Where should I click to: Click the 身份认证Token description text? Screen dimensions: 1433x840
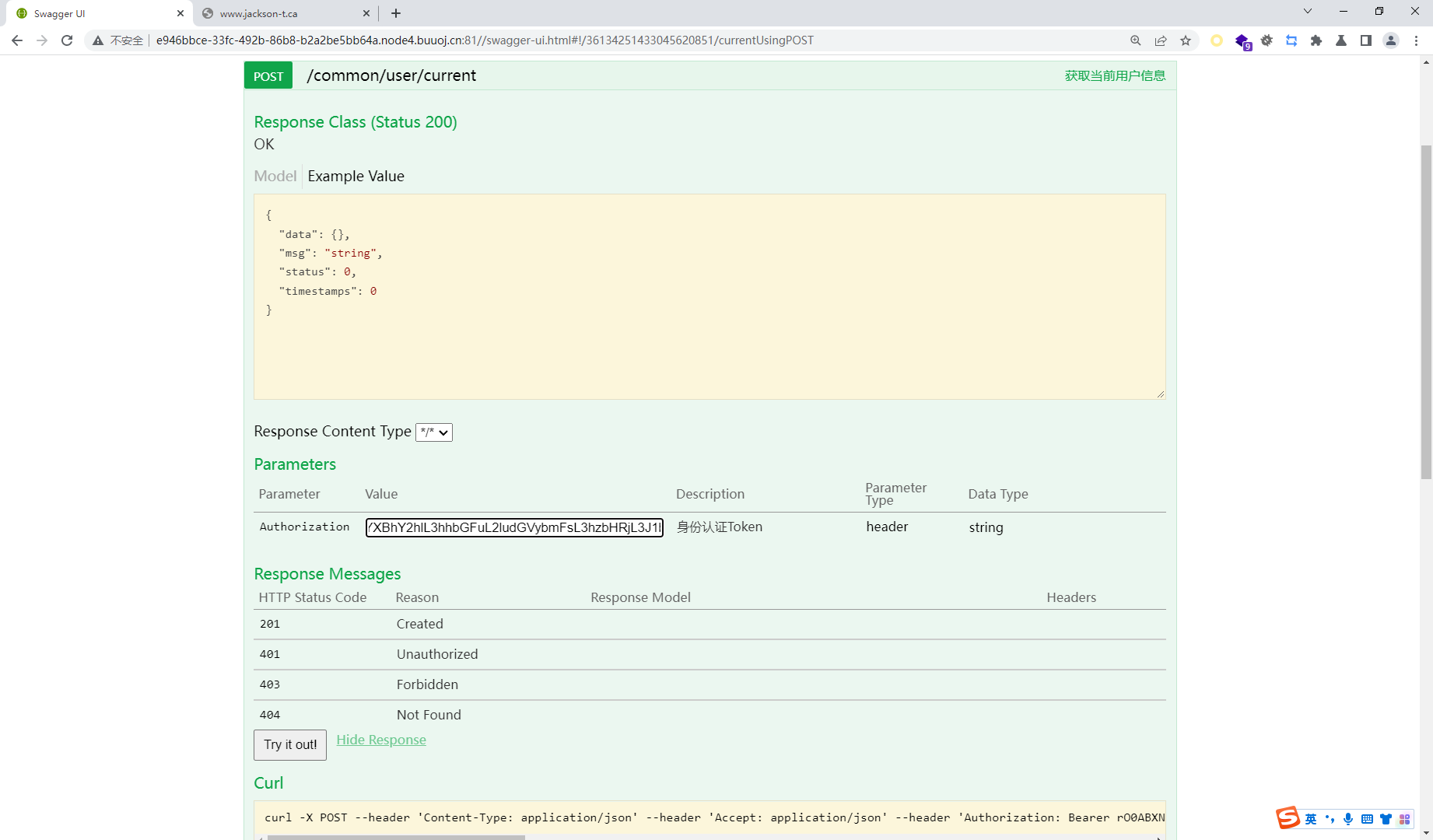tap(720, 527)
